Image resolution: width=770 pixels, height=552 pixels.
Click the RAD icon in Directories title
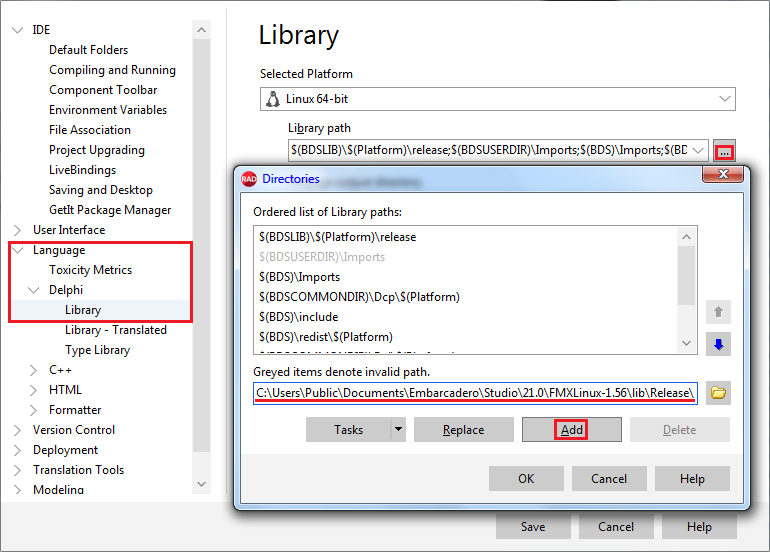pyautogui.click(x=249, y=179)
